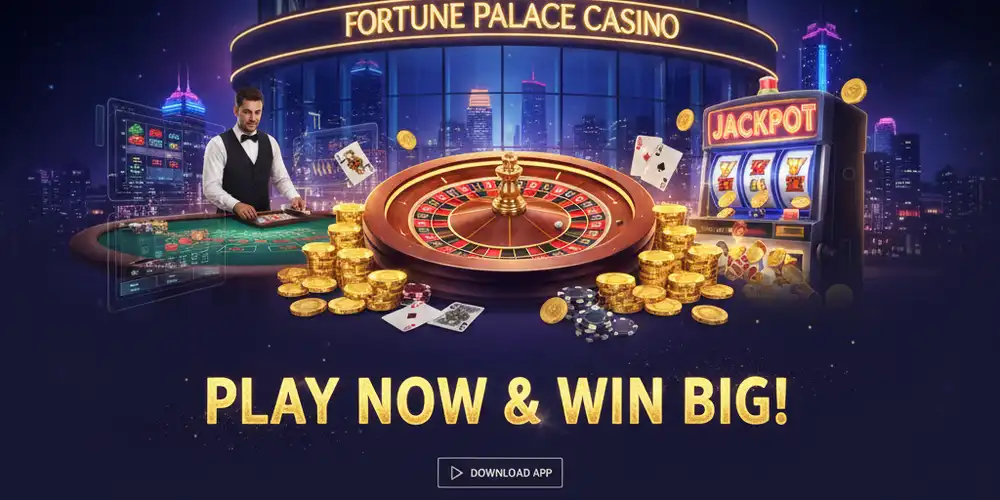This screenshot has height=500, width=1000.
Task: Click the Play Now & Win Big headline
Action: pyautogui.click(x=496, y=401)
